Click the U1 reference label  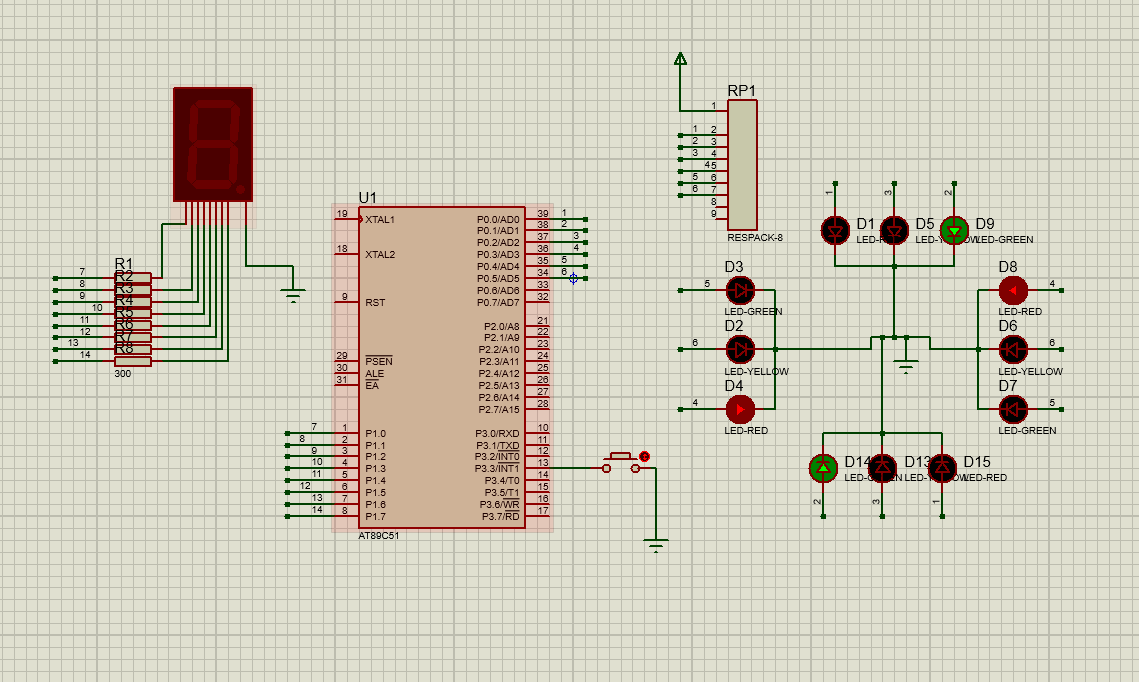point(368,198)
